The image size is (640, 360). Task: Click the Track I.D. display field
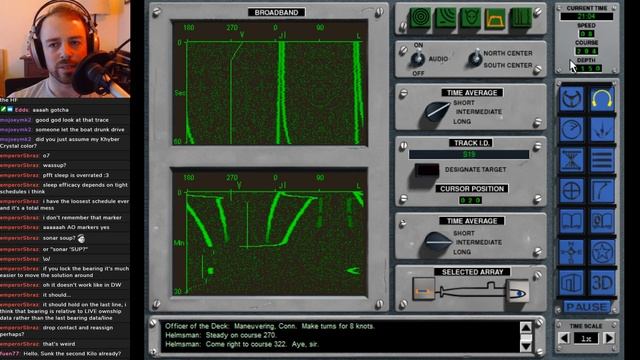coord(469,154)
